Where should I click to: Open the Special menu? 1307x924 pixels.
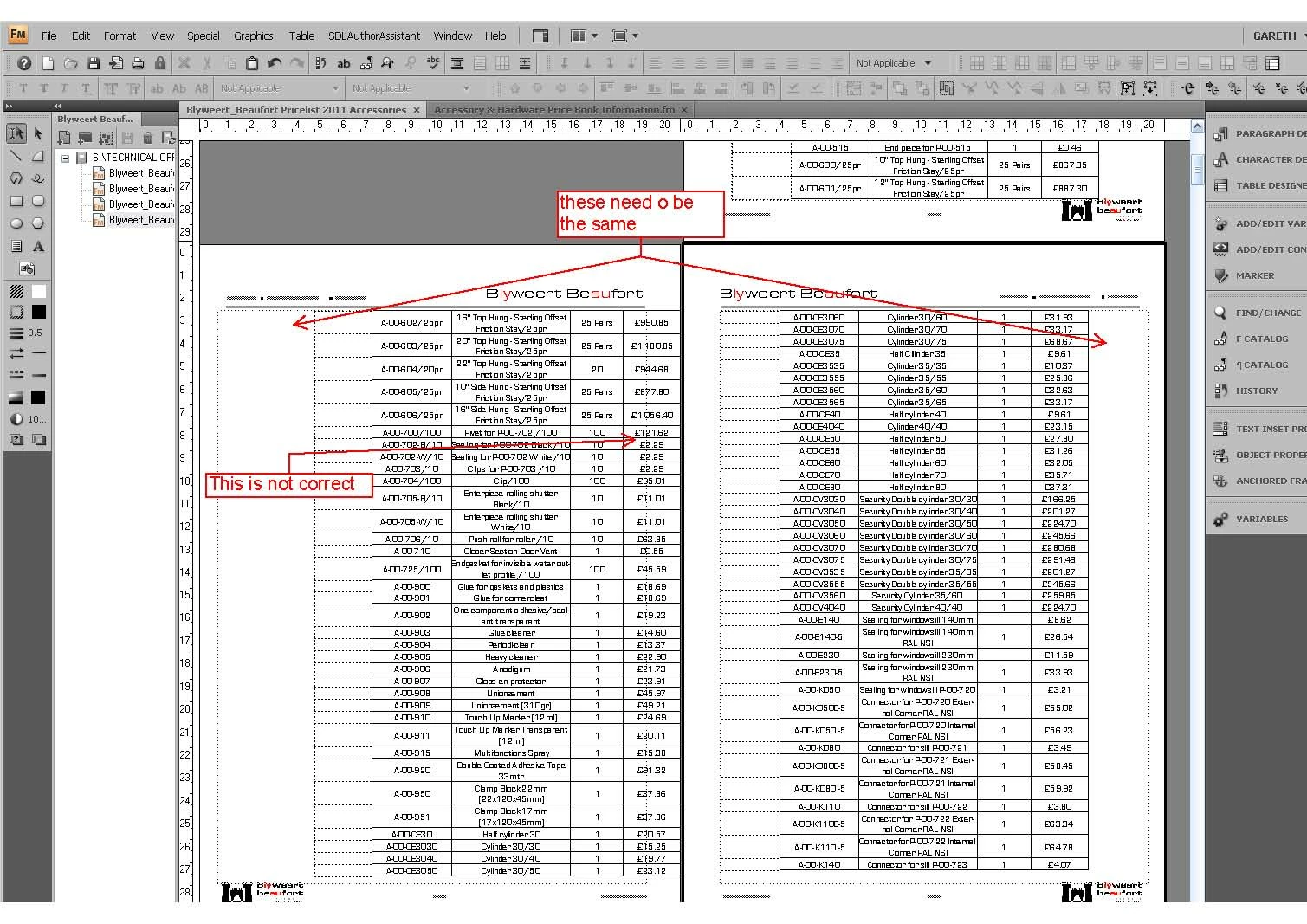point(203,36)
